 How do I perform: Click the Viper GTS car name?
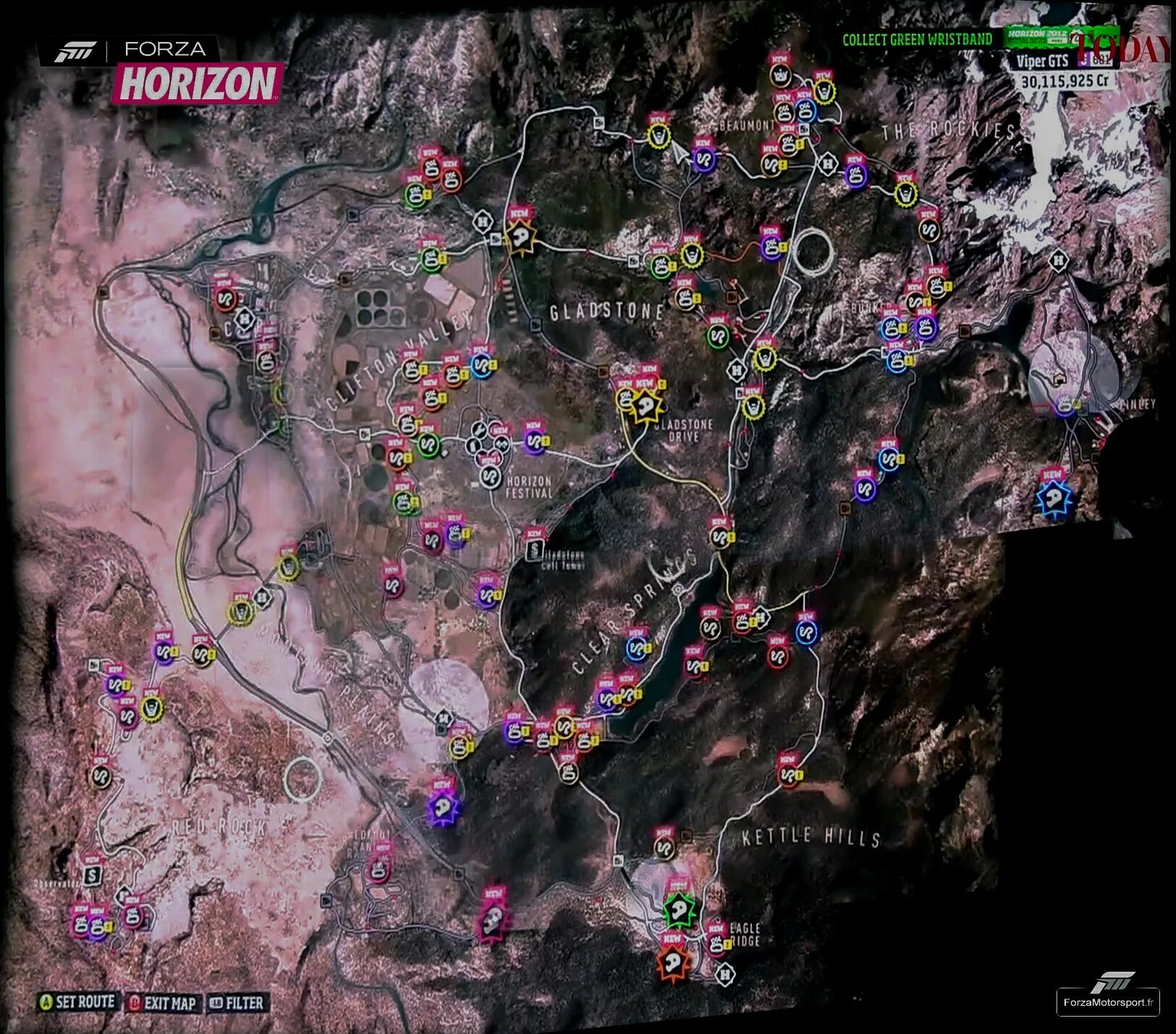click(1043, 61)
